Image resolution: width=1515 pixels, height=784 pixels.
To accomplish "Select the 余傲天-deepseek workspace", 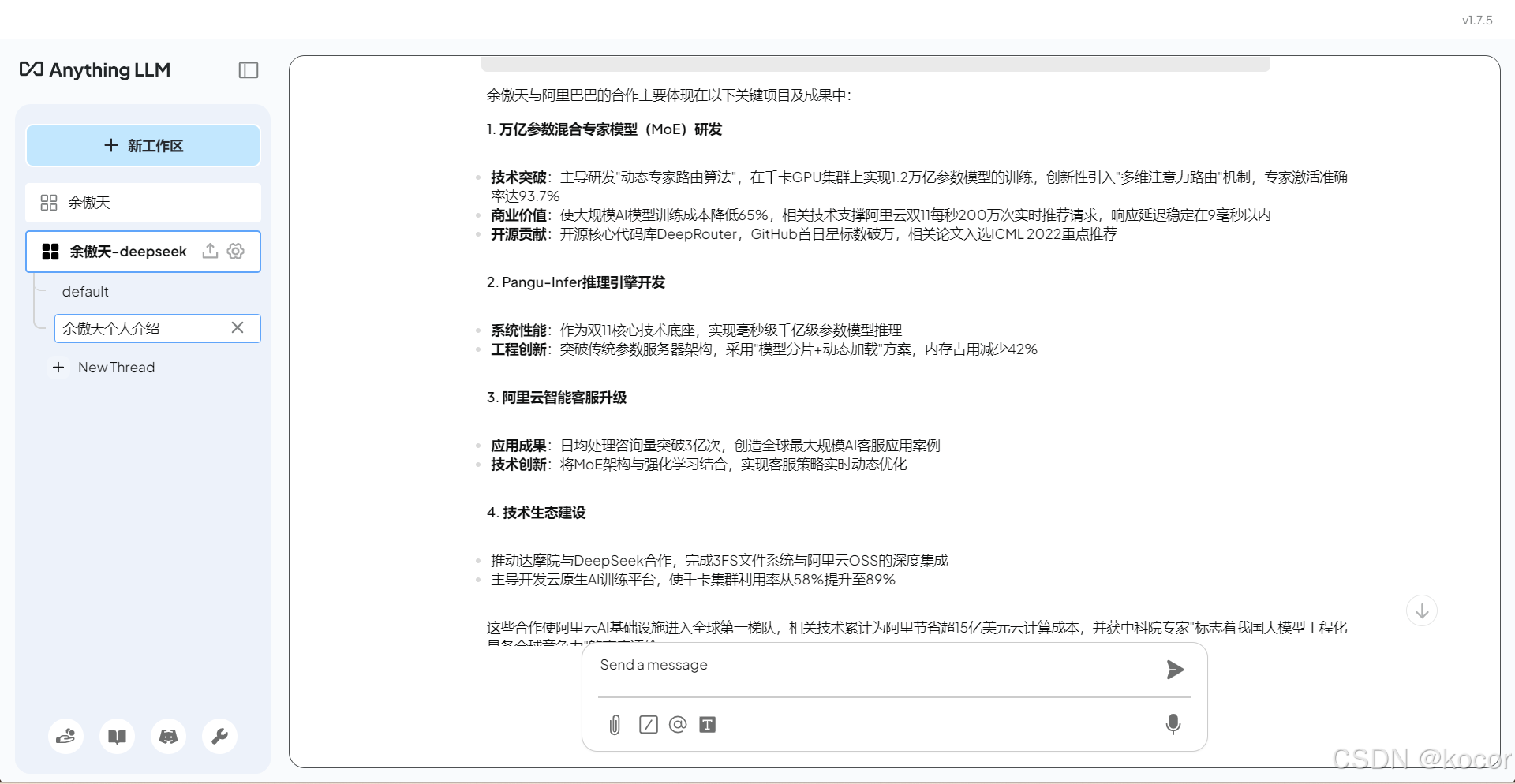I will point(143,252).
